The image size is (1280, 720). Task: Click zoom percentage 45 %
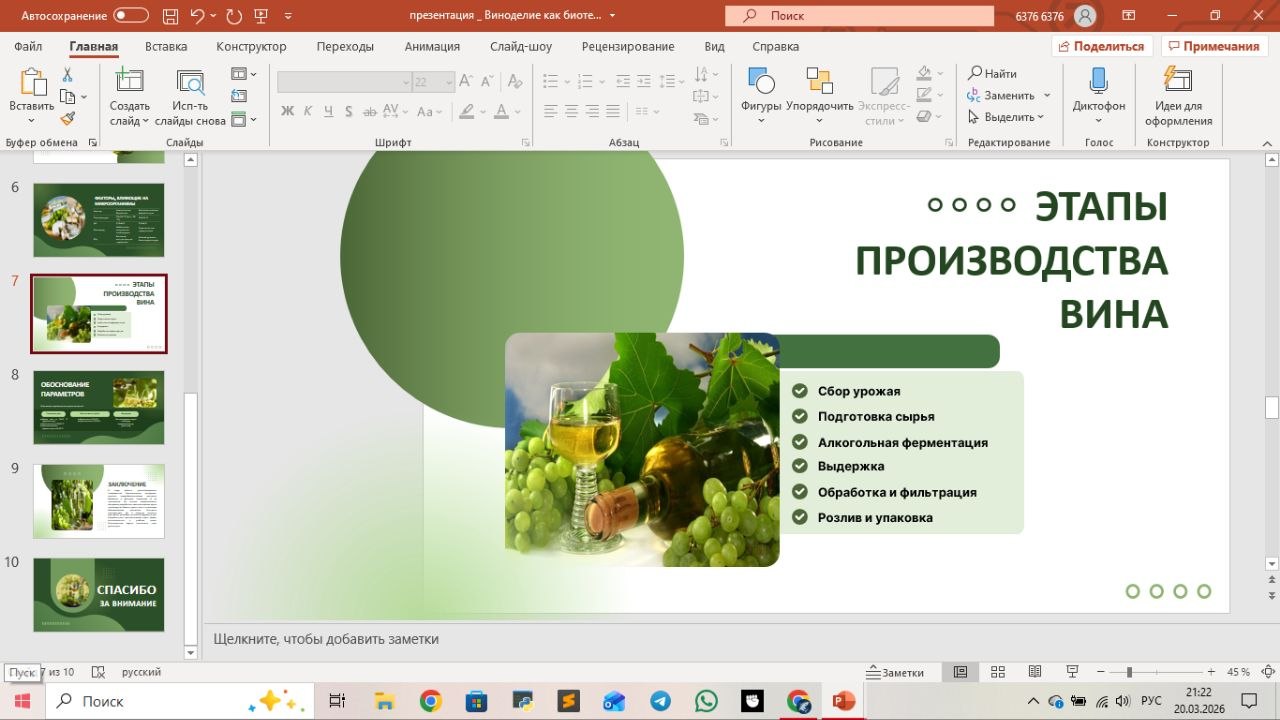coord(1238,672)
